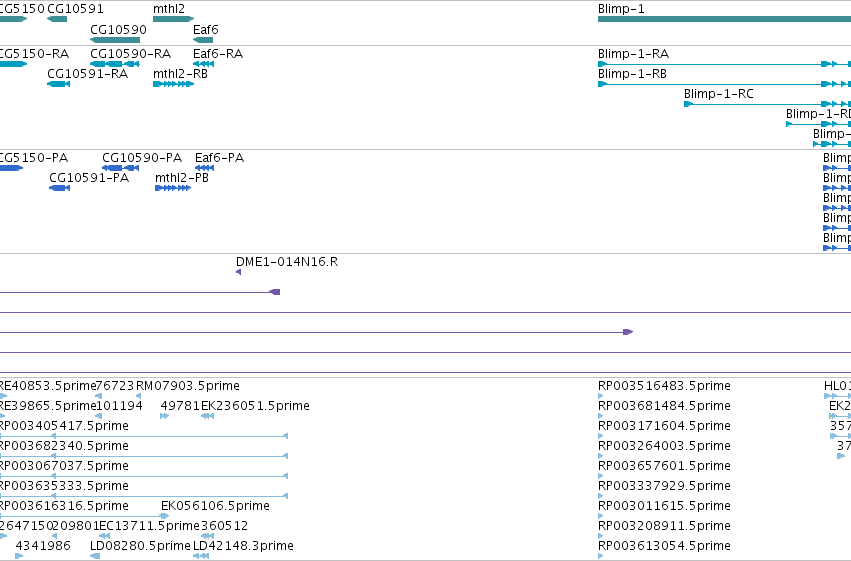Click the RP003613054.5prime EST label

664,546
